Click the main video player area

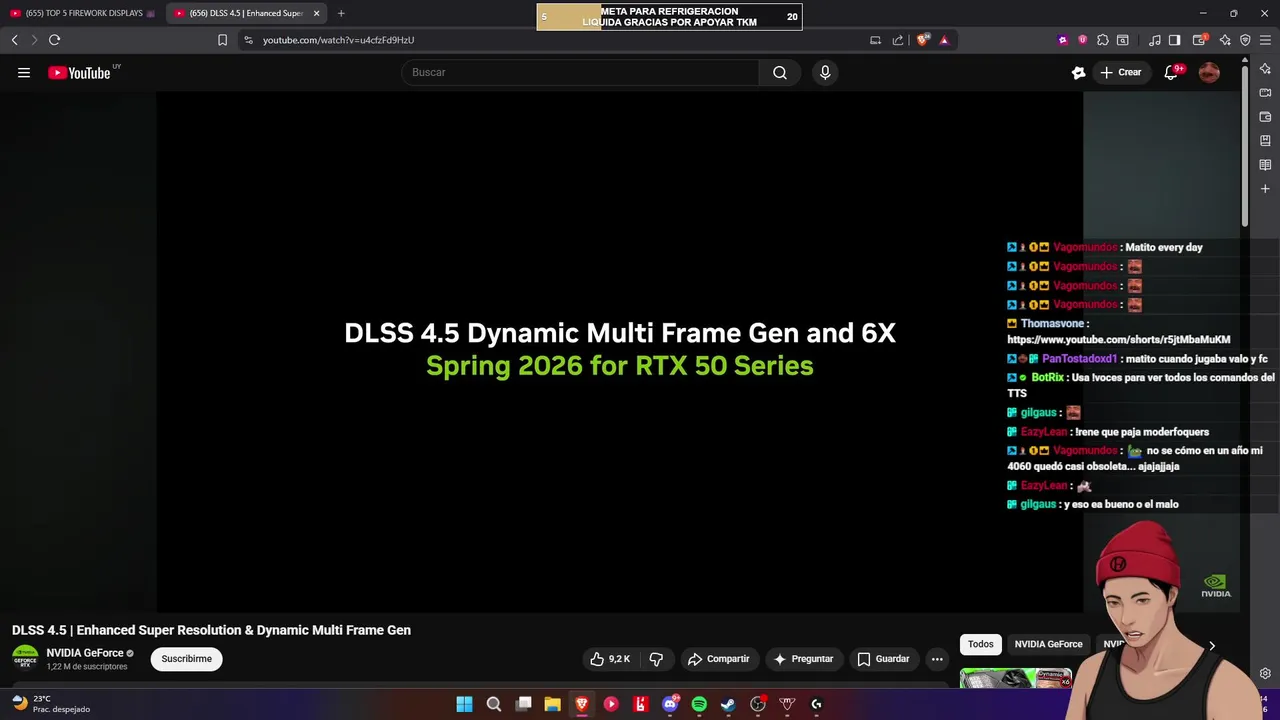pos(619,350)
